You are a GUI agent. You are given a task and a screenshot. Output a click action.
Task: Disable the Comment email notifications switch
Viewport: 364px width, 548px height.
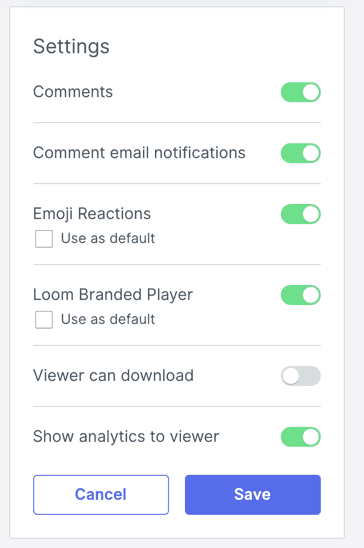pyautogui.click(x=301, y=153)
